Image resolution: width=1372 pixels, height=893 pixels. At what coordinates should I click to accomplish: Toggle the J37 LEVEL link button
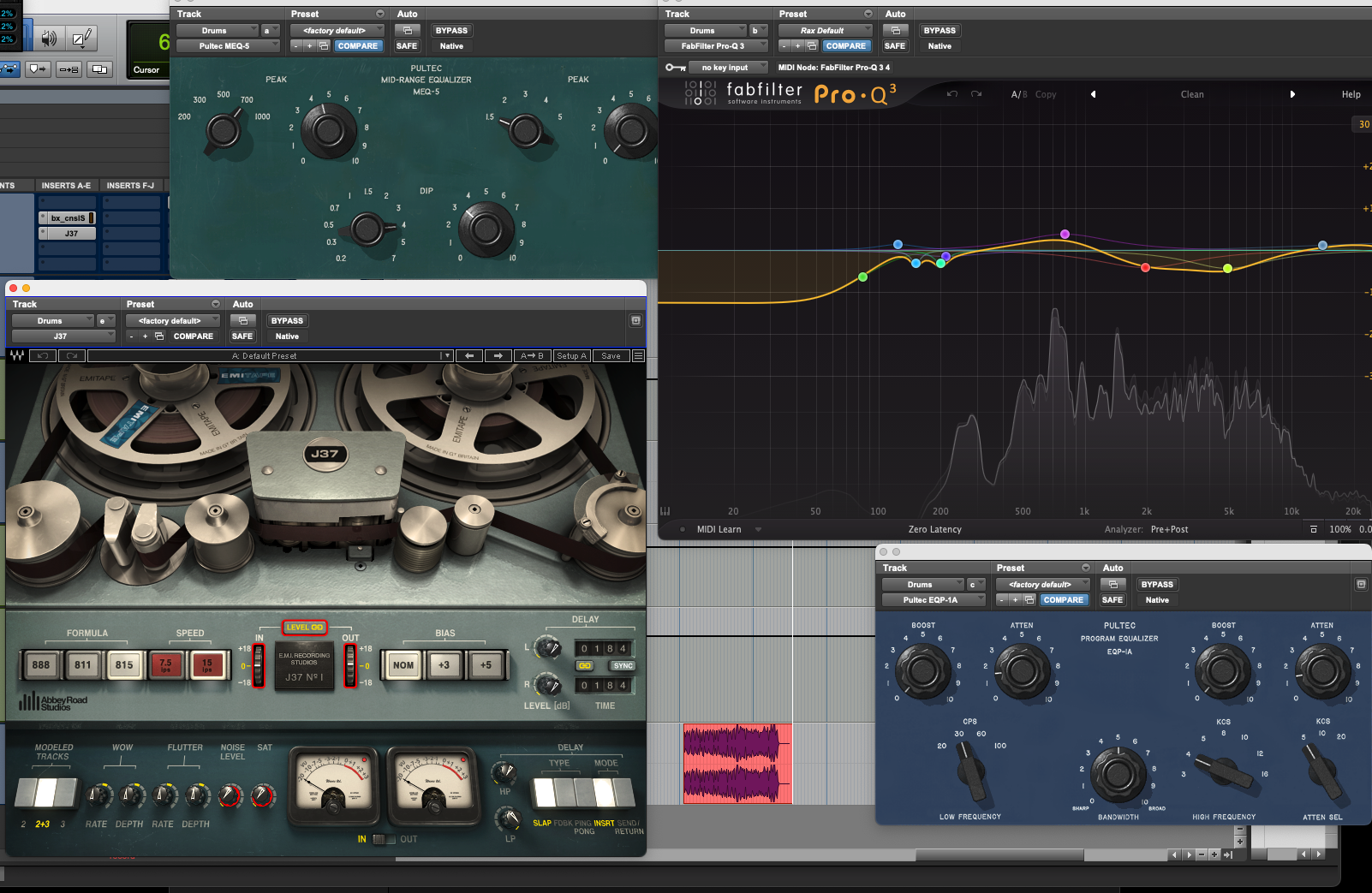pyautogui.click(x=305, y=628)
